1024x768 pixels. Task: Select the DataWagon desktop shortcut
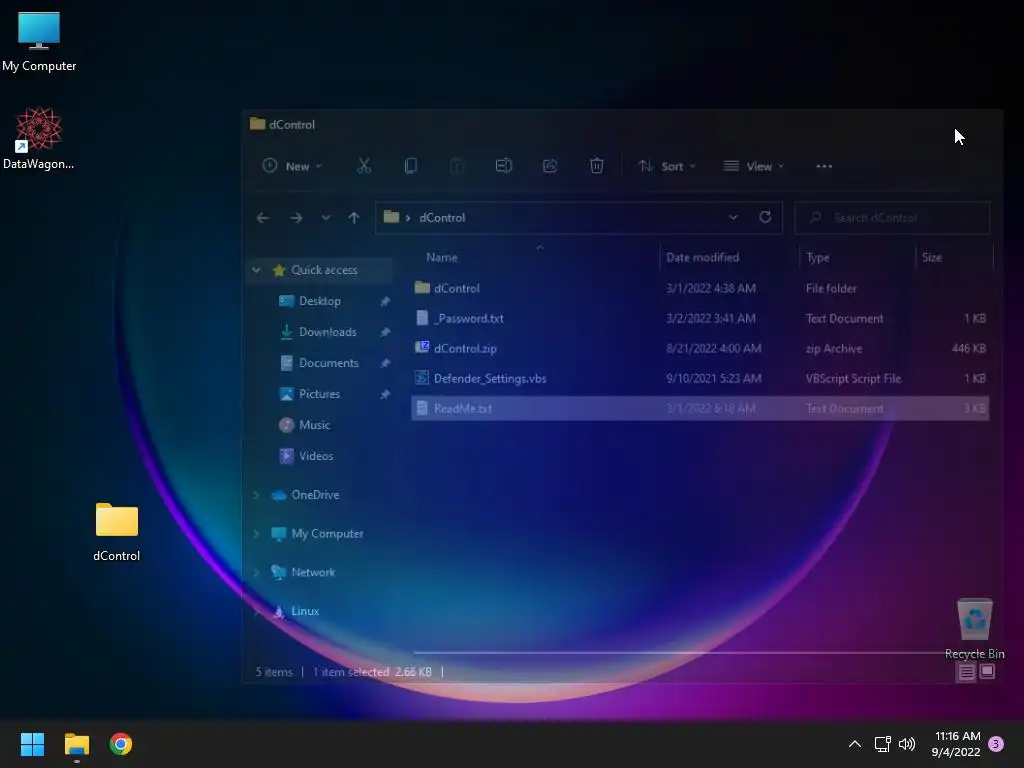39,138
